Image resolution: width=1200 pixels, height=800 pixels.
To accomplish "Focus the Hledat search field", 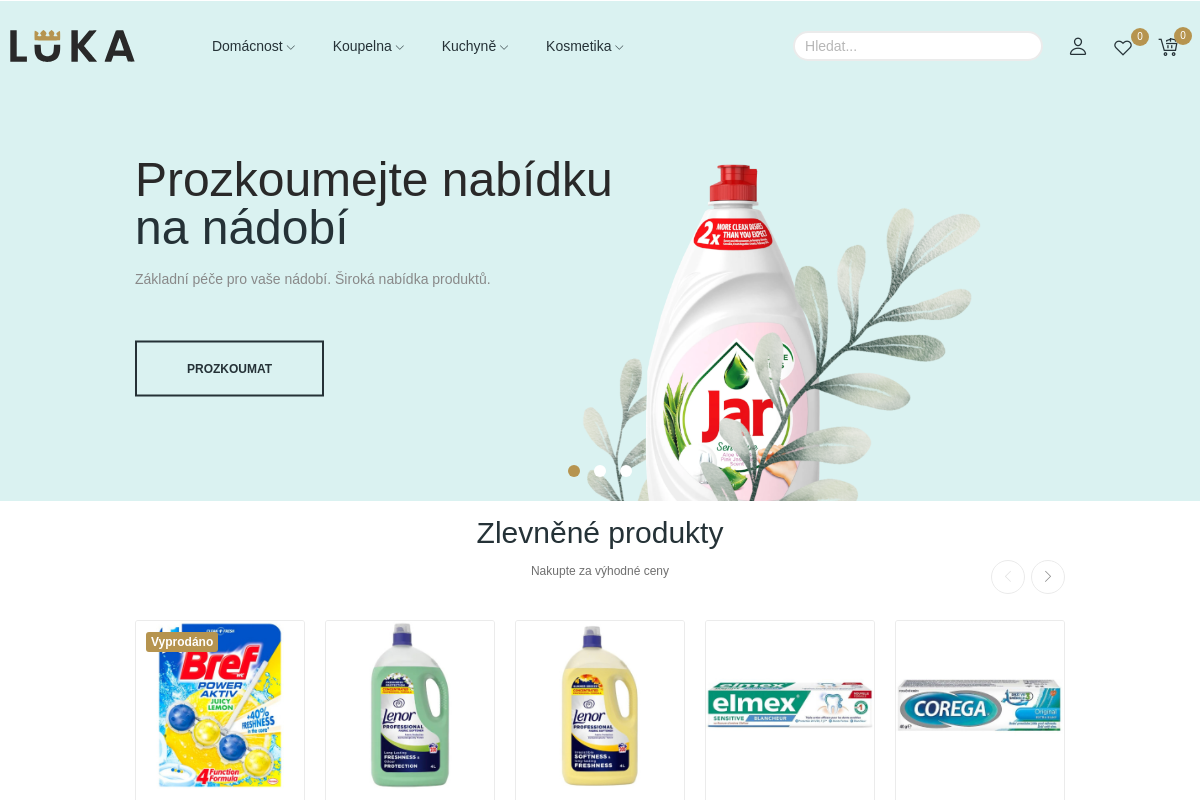I will [918, 46].
